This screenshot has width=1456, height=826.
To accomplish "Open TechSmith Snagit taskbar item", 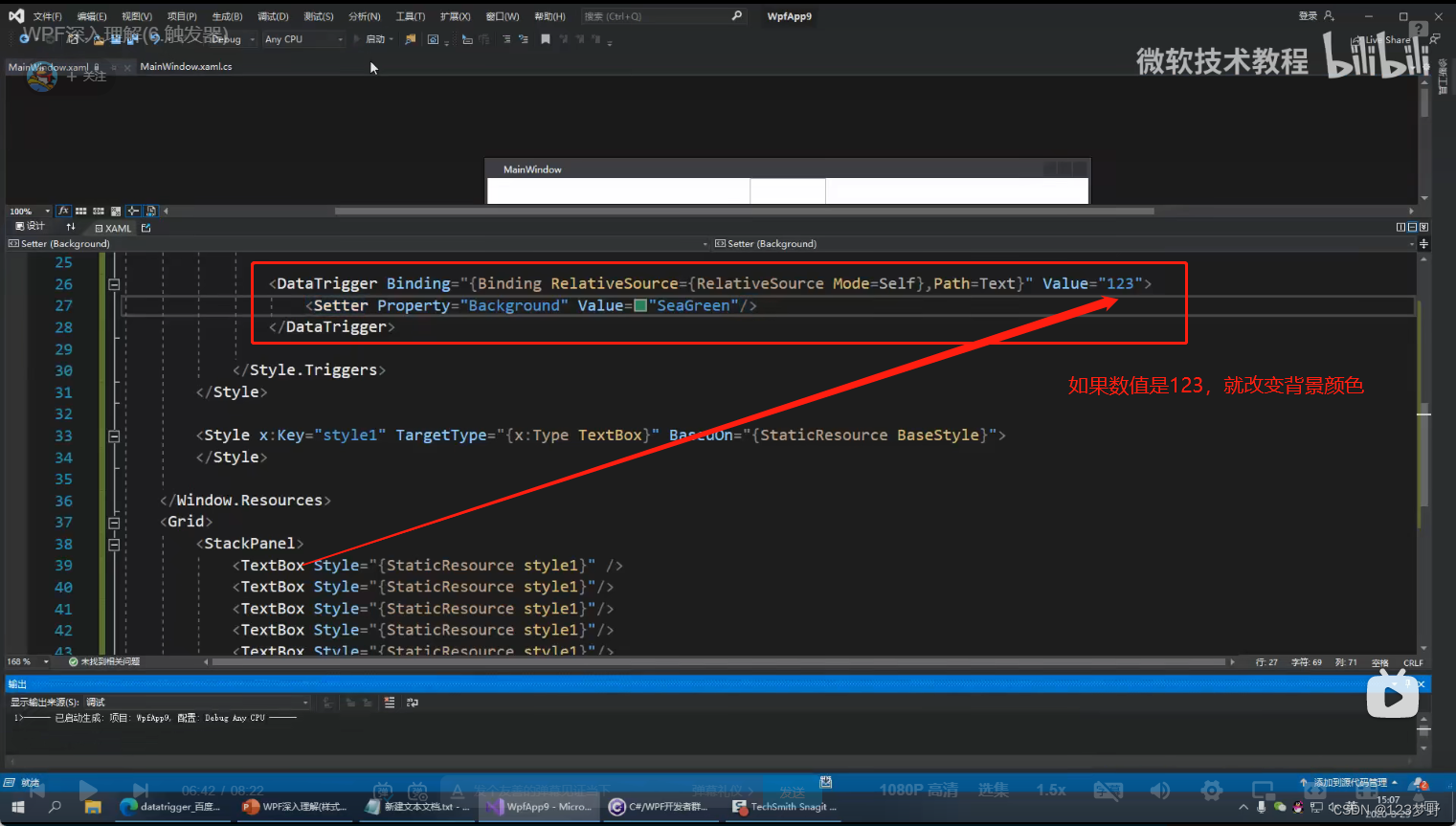I will pos(785,807).
